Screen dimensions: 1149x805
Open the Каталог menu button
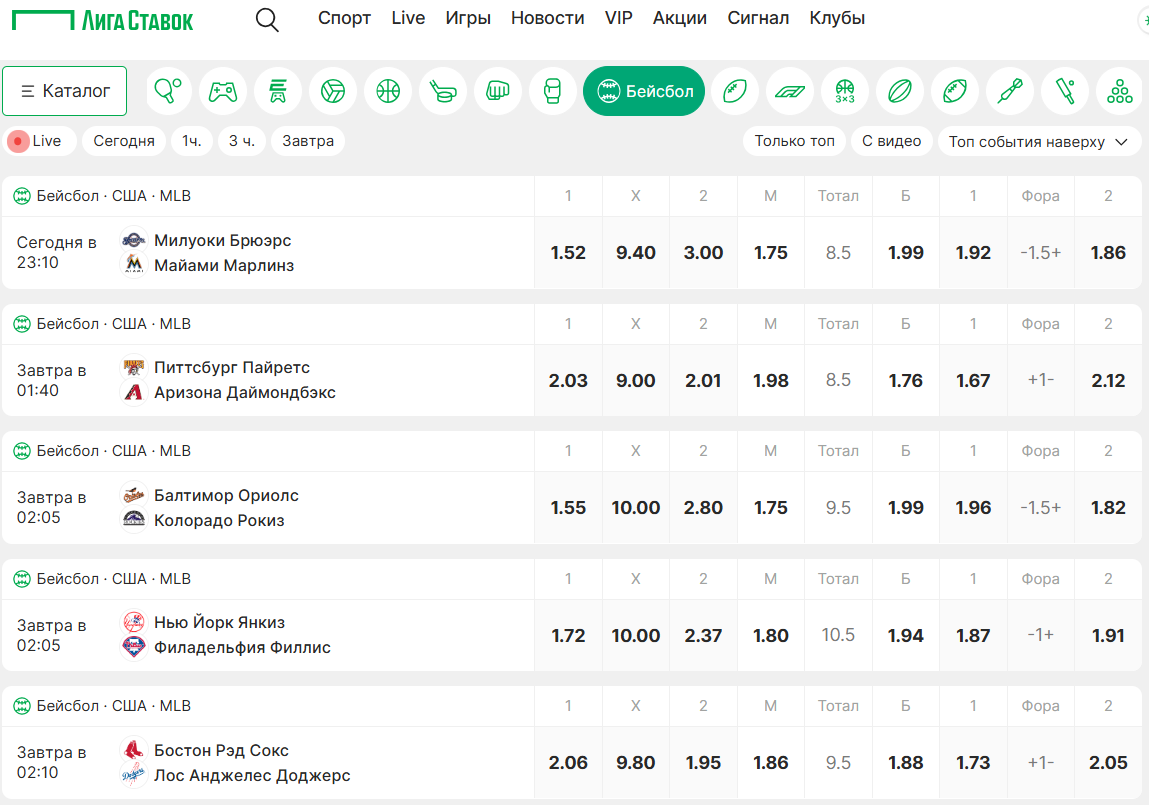64,91
